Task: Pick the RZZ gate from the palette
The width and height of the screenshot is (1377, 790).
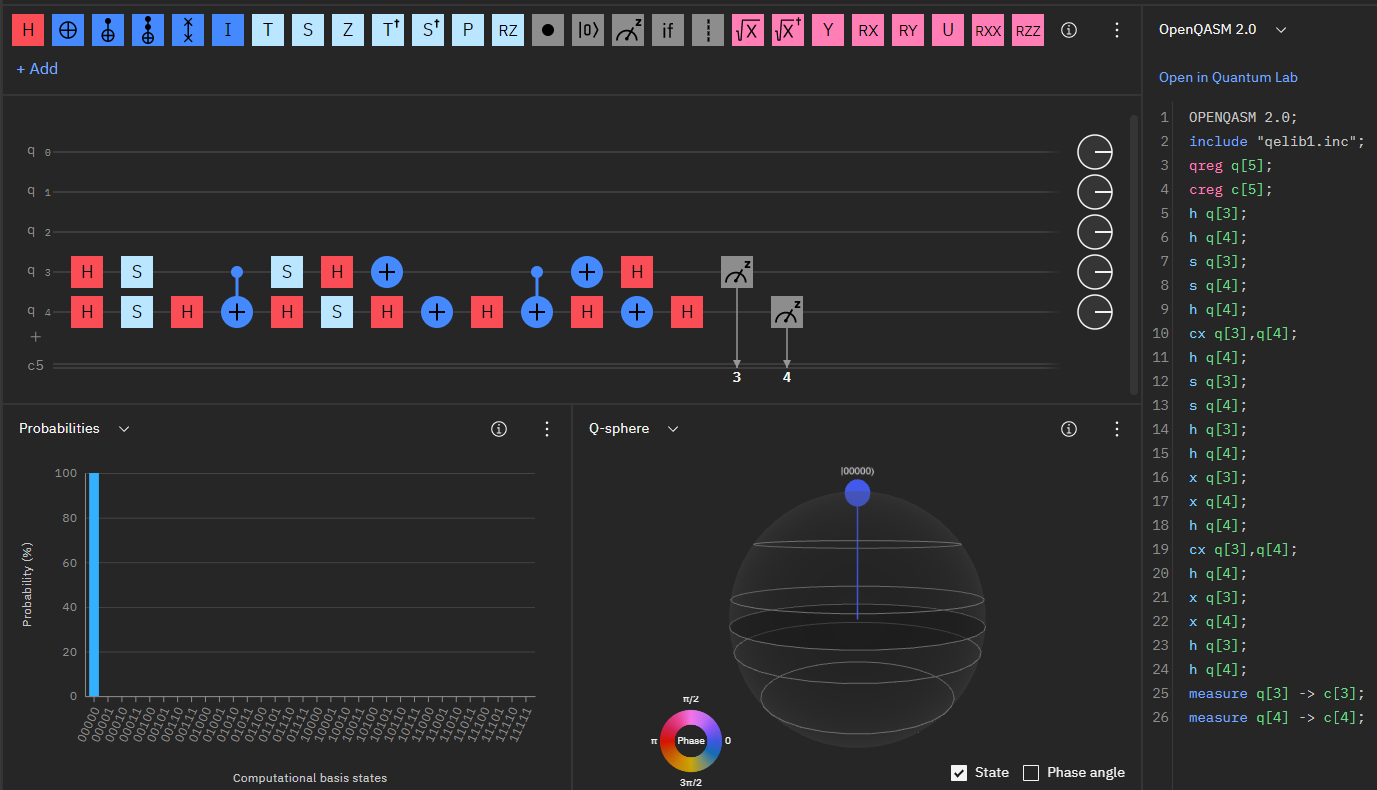Action: 1028,30
